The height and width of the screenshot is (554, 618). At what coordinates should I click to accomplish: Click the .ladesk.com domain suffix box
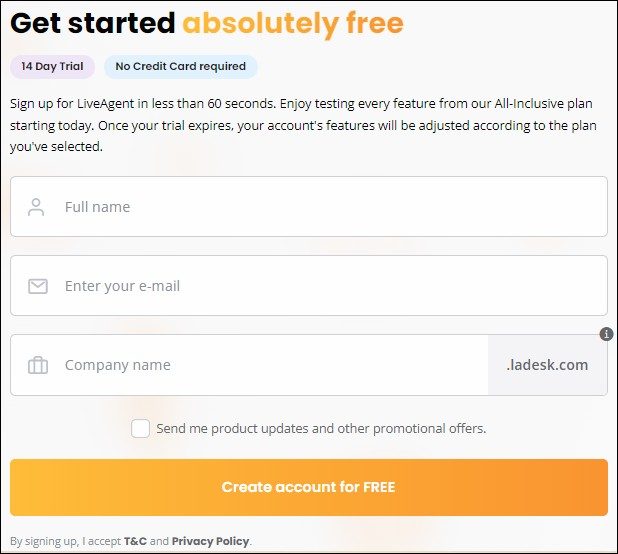click(x=547, y=365)
